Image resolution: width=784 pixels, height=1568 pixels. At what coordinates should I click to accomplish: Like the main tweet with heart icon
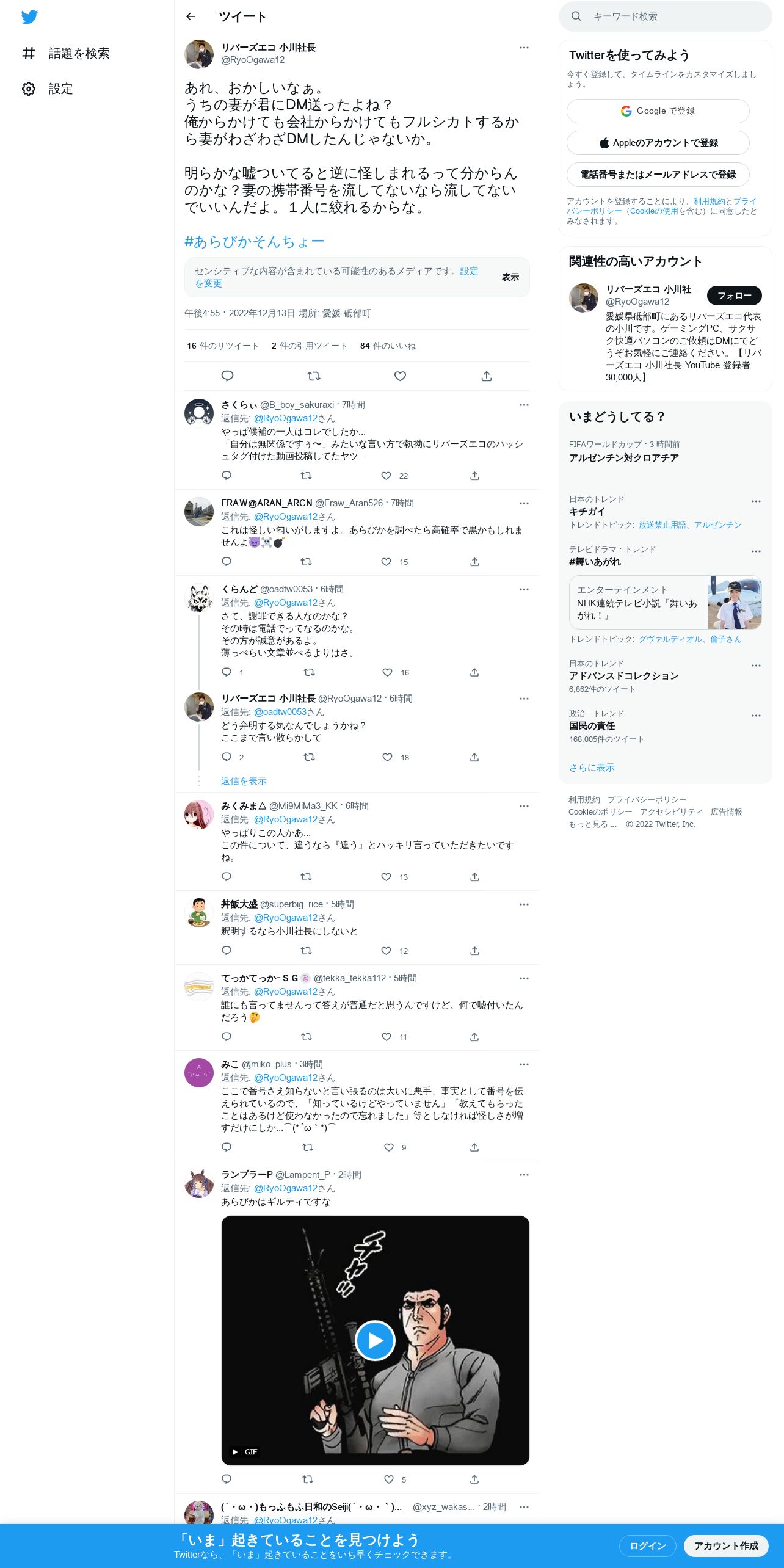click(x=400, y=376)
